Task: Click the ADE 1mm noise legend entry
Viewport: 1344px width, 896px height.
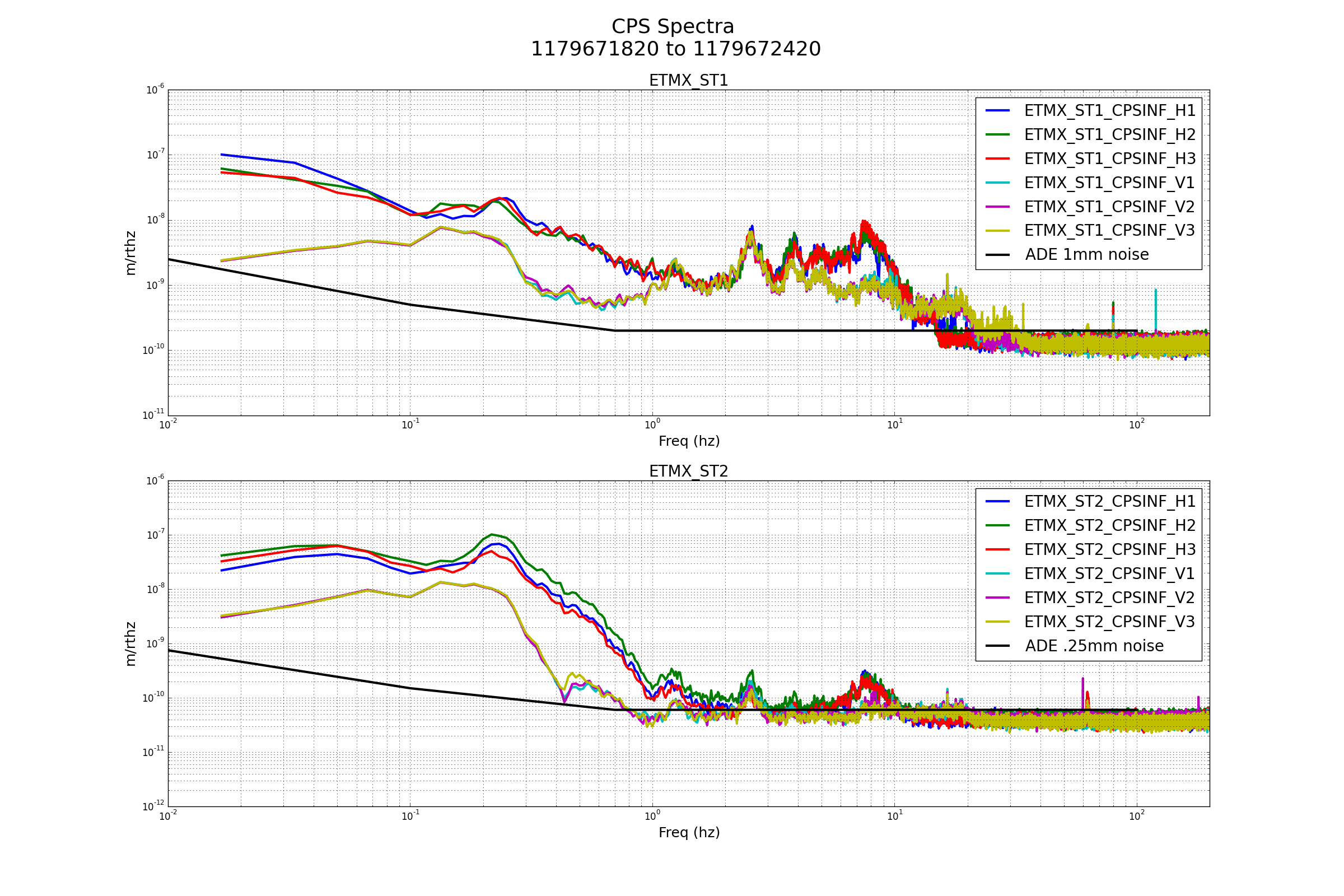Action: point(1086,255)
